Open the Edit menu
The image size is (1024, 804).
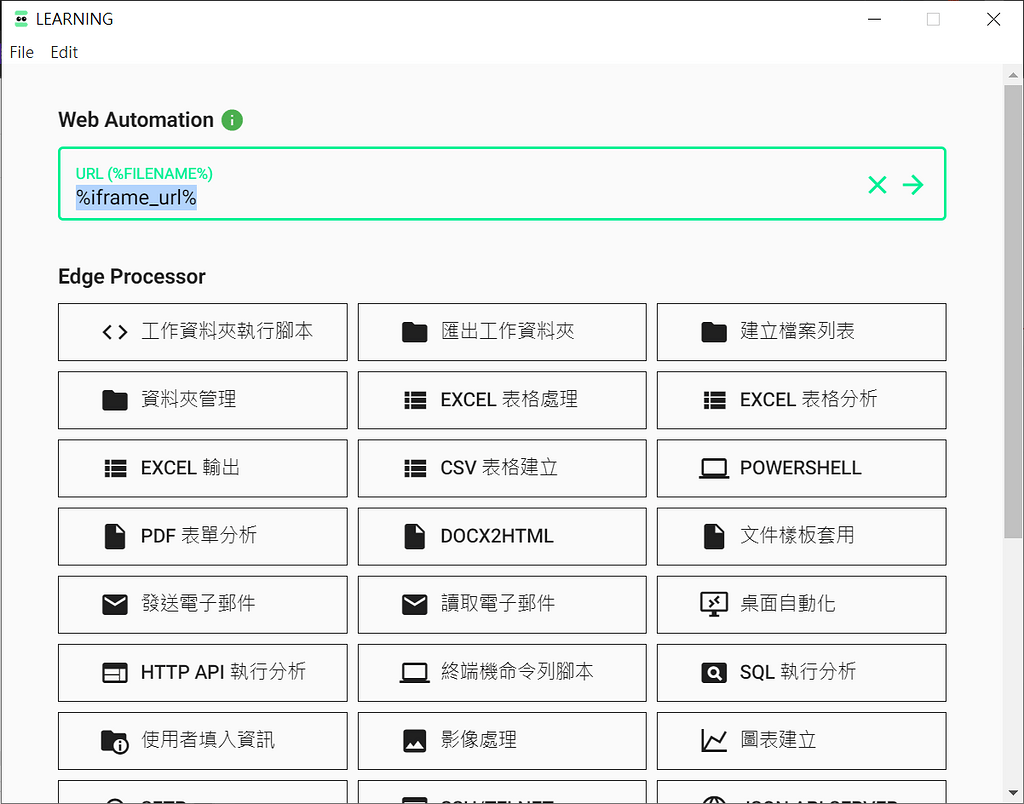63,52
